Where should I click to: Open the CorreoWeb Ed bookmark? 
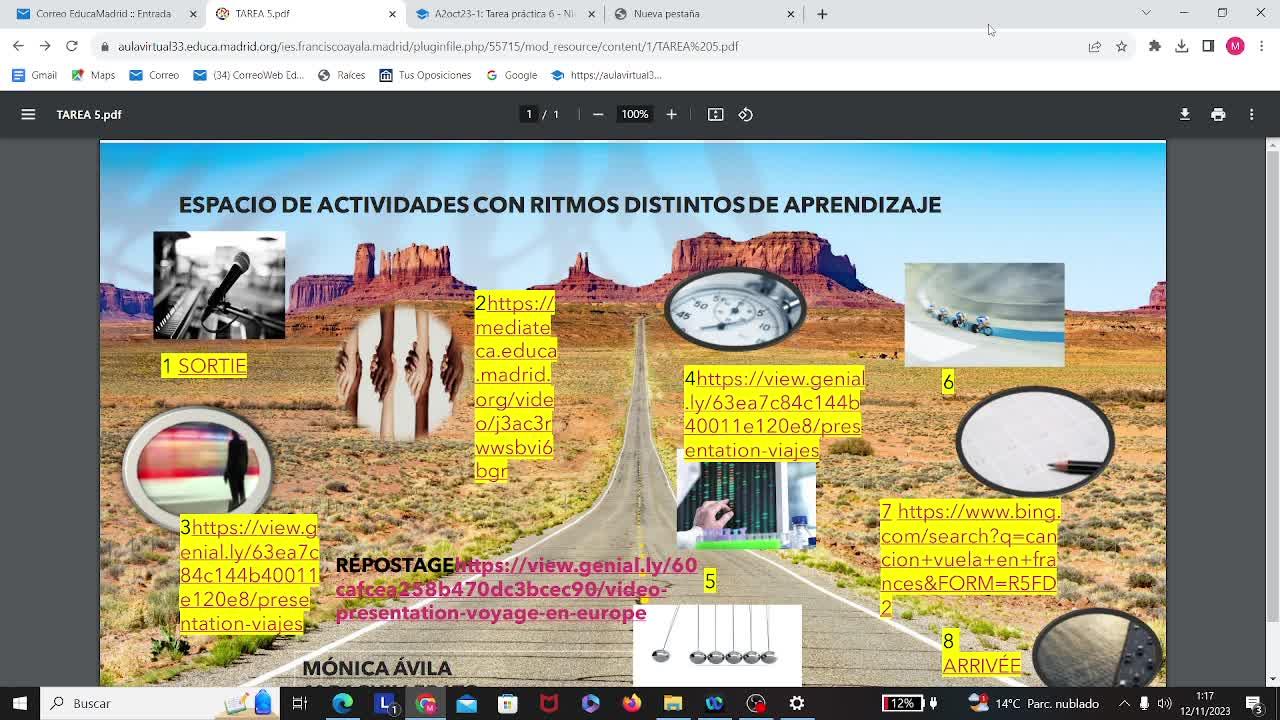coord(248,75)
